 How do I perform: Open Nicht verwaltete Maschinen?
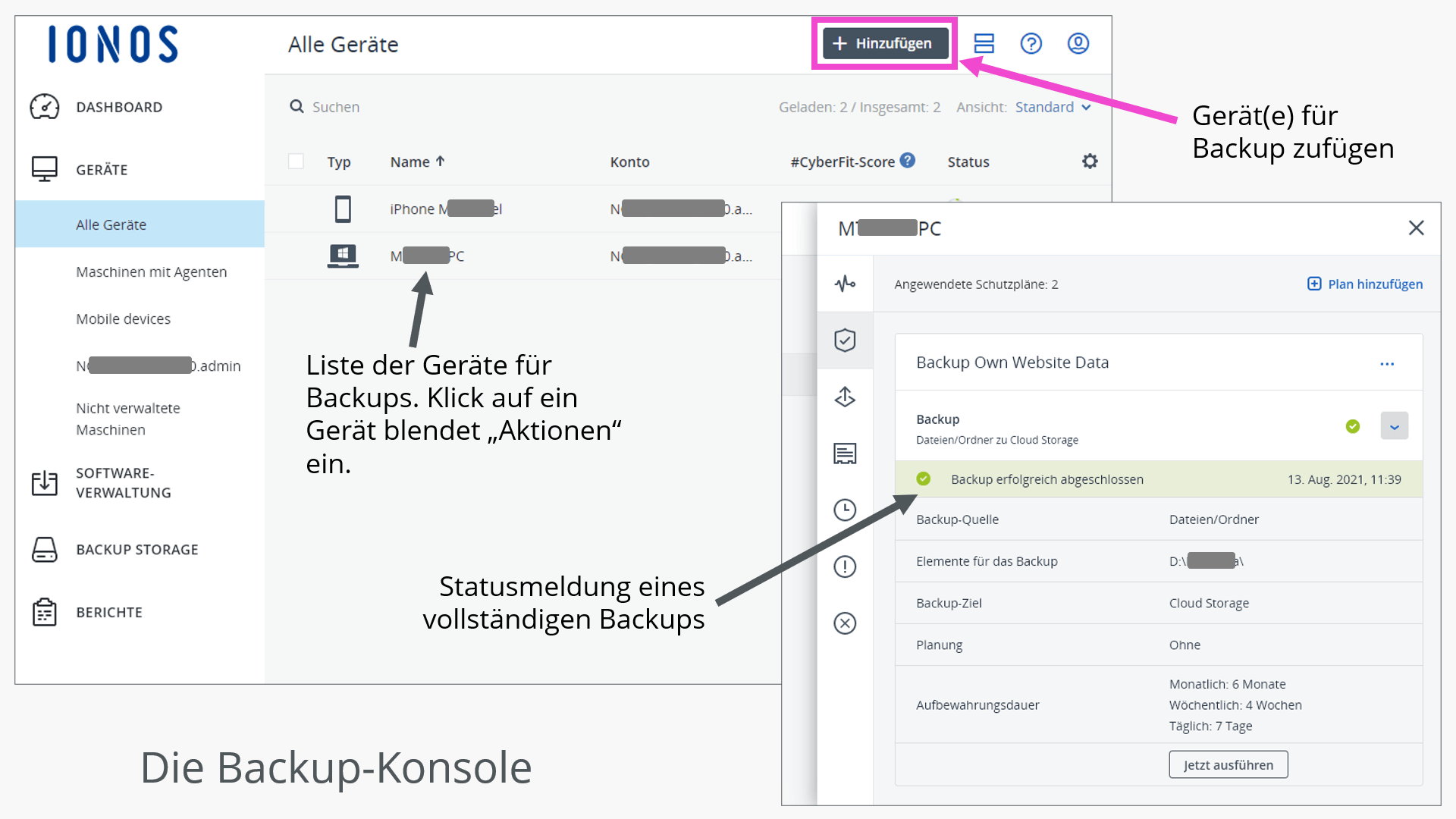coord(127,419)
